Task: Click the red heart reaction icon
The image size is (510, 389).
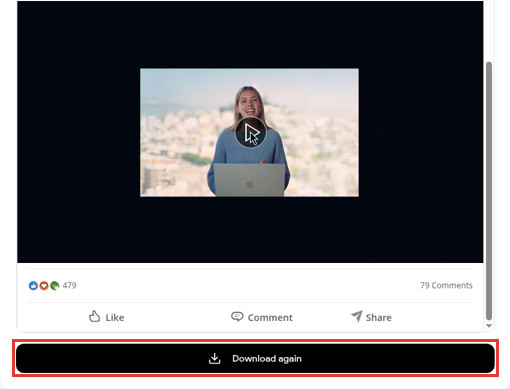Action: [44, 286]
